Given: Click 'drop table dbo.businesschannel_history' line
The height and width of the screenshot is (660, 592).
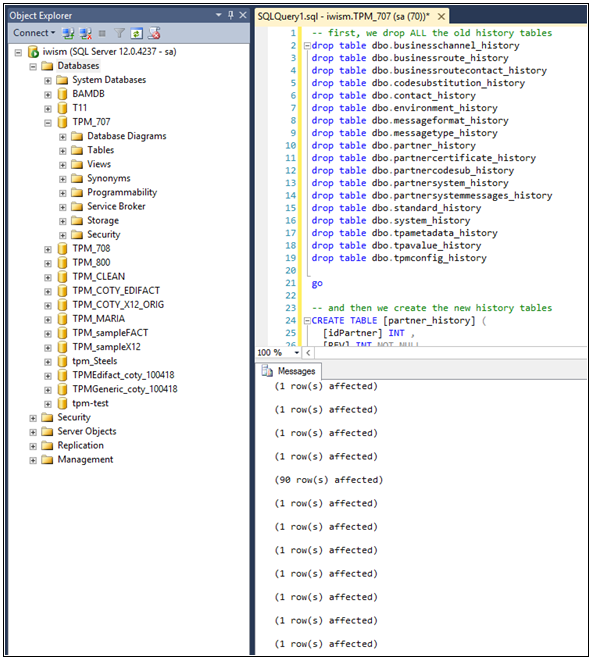Looking at the screenshot, I should (415, 45).
